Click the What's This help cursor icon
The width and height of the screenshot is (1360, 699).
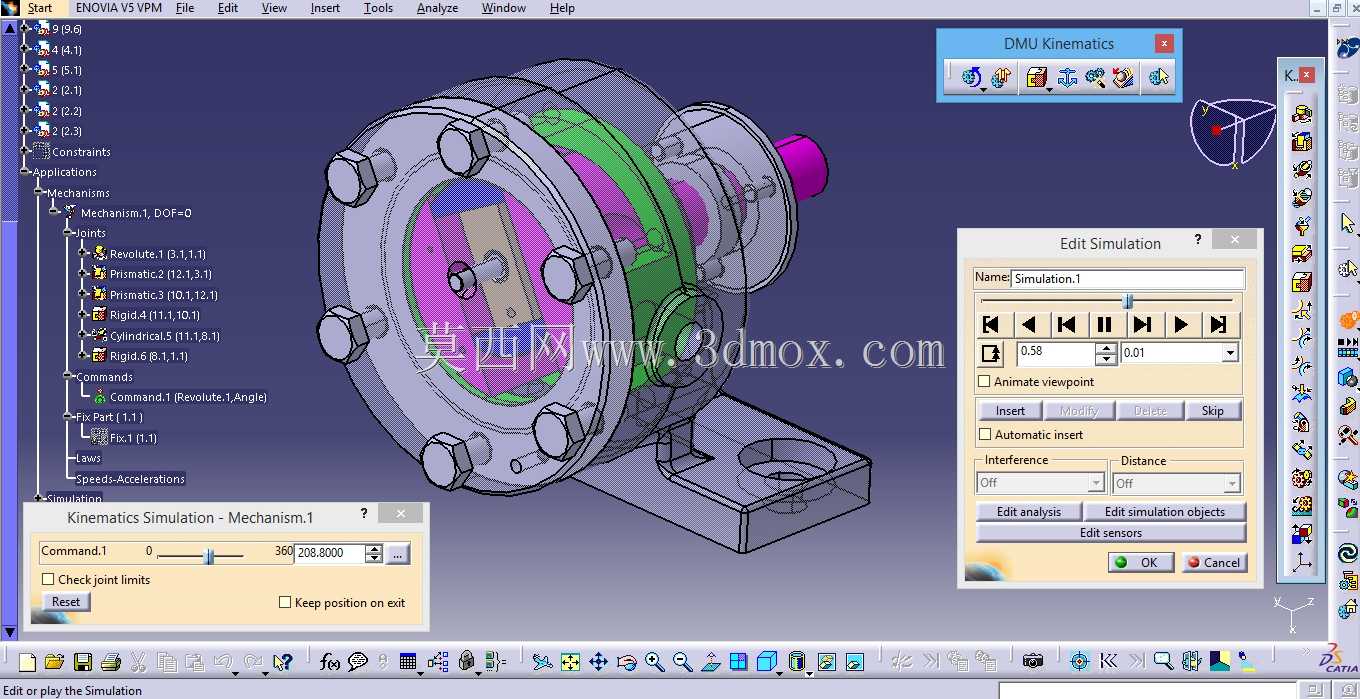(x=282, y=661)
